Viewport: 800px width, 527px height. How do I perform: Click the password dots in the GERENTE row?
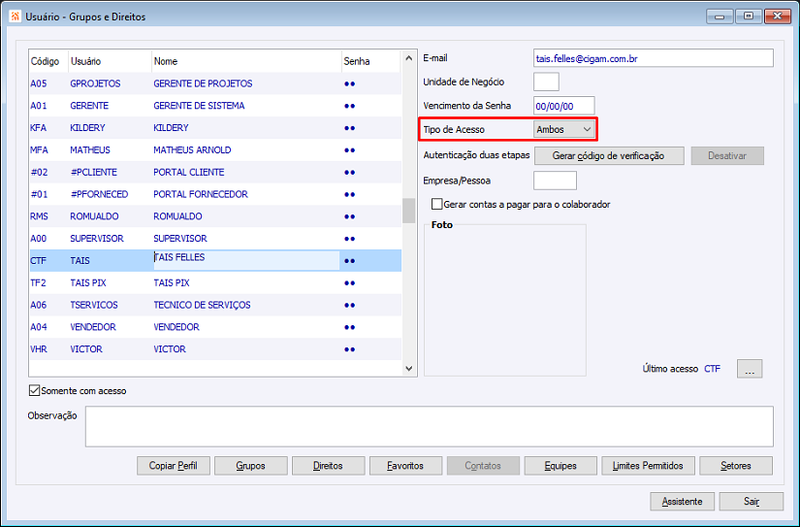pyautogui.click(x=349, y=106)
